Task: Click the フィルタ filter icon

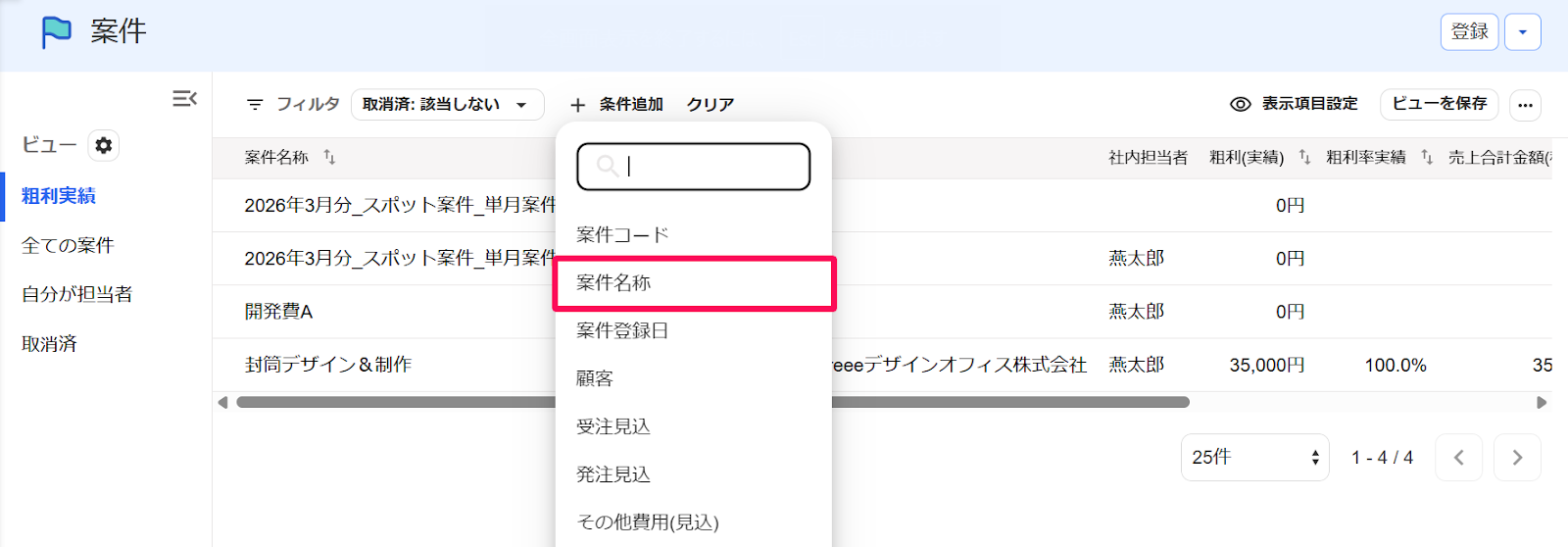Action: coord(255,104)
